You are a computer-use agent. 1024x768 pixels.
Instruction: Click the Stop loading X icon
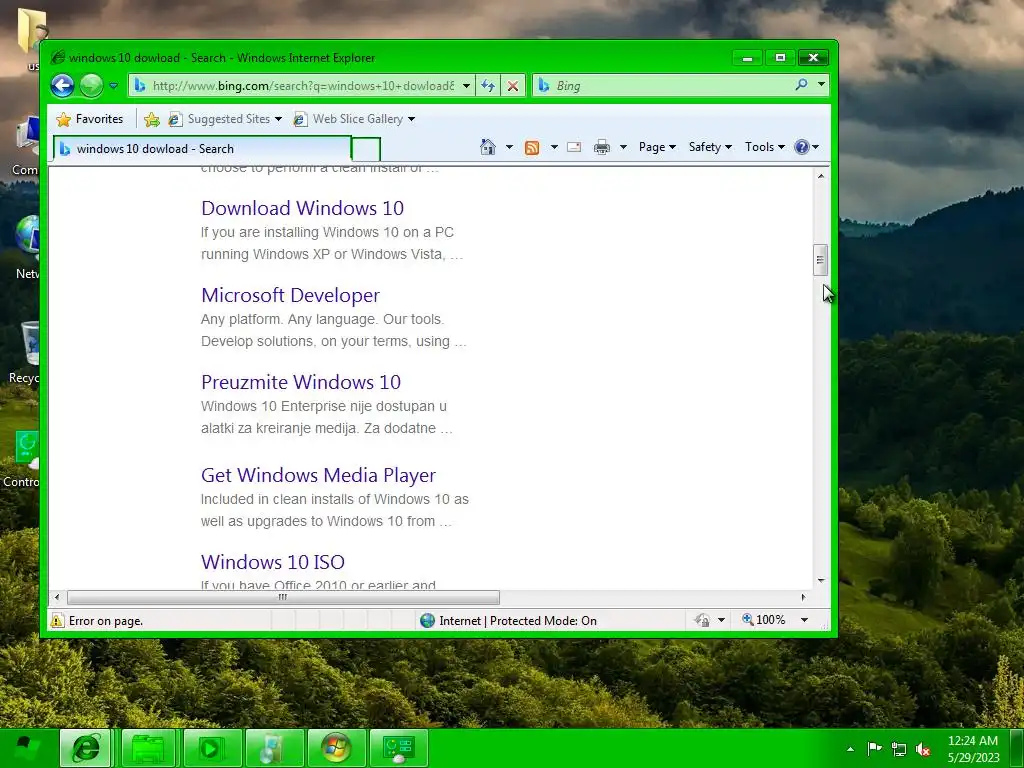(x=513, y=86)
